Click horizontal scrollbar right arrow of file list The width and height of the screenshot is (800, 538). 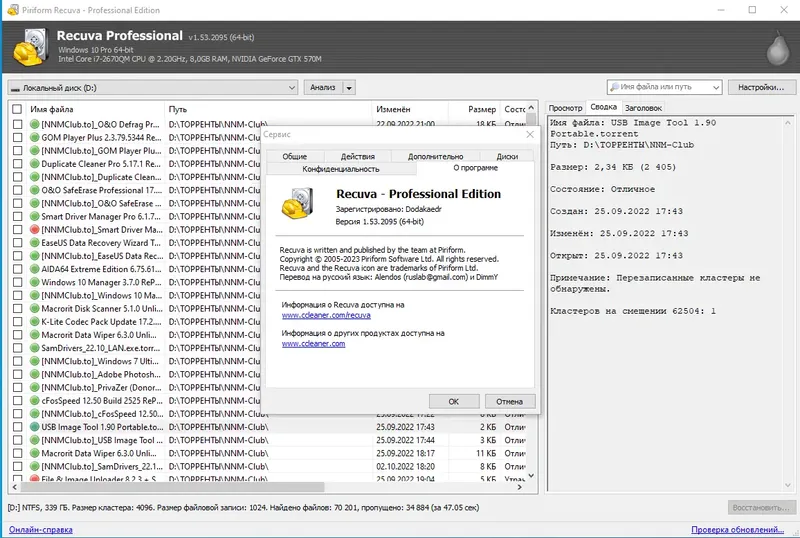[519, 487]
